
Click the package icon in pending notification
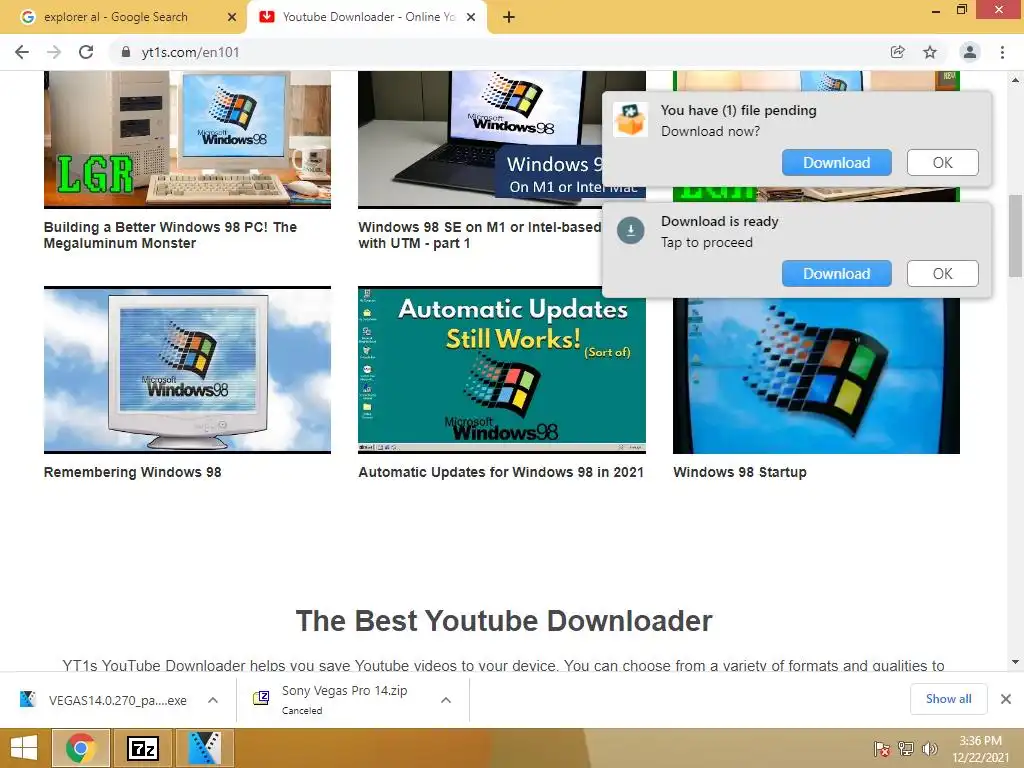click(630, 120)
